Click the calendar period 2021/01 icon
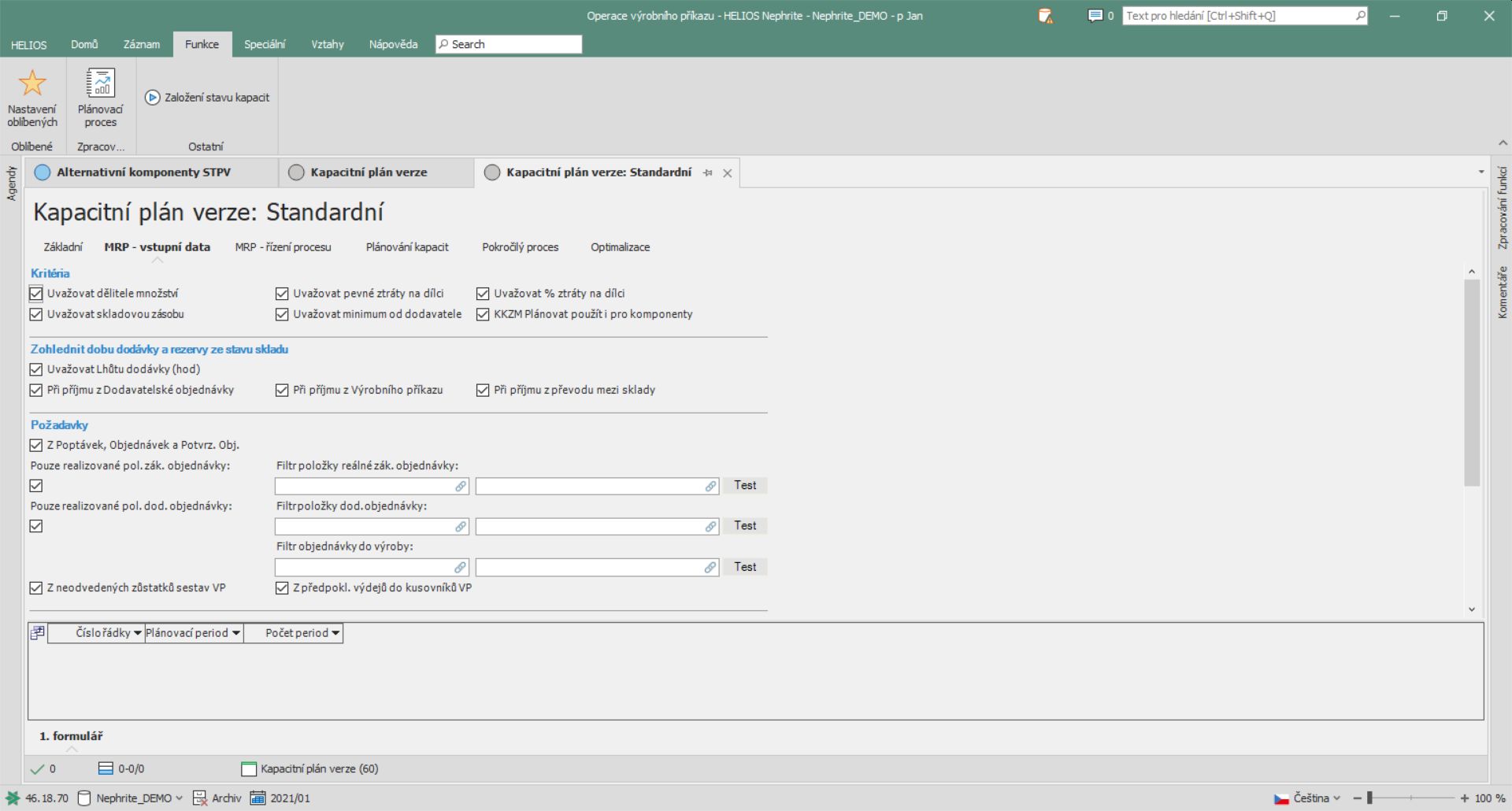 click(x=258, y=798)
